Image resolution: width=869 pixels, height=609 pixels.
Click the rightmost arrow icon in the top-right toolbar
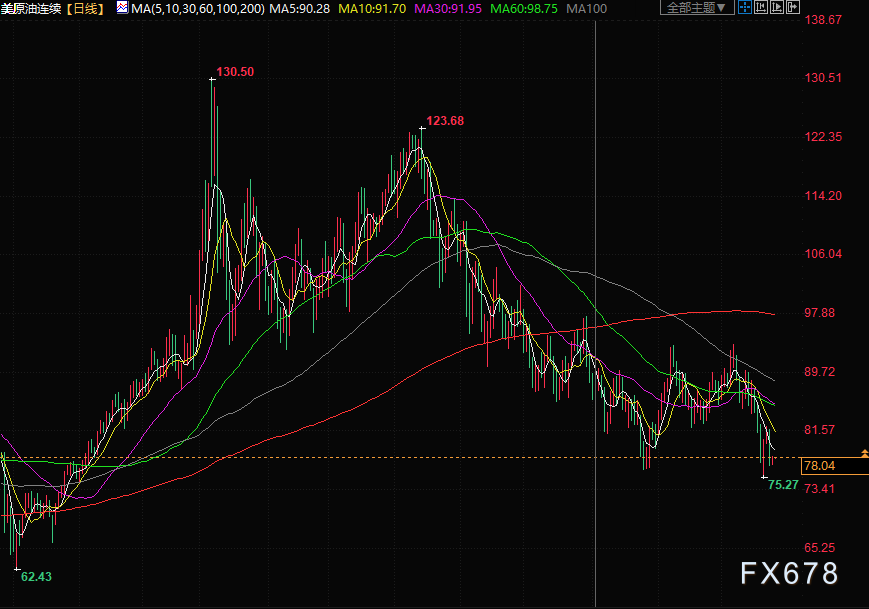(793, 8)
